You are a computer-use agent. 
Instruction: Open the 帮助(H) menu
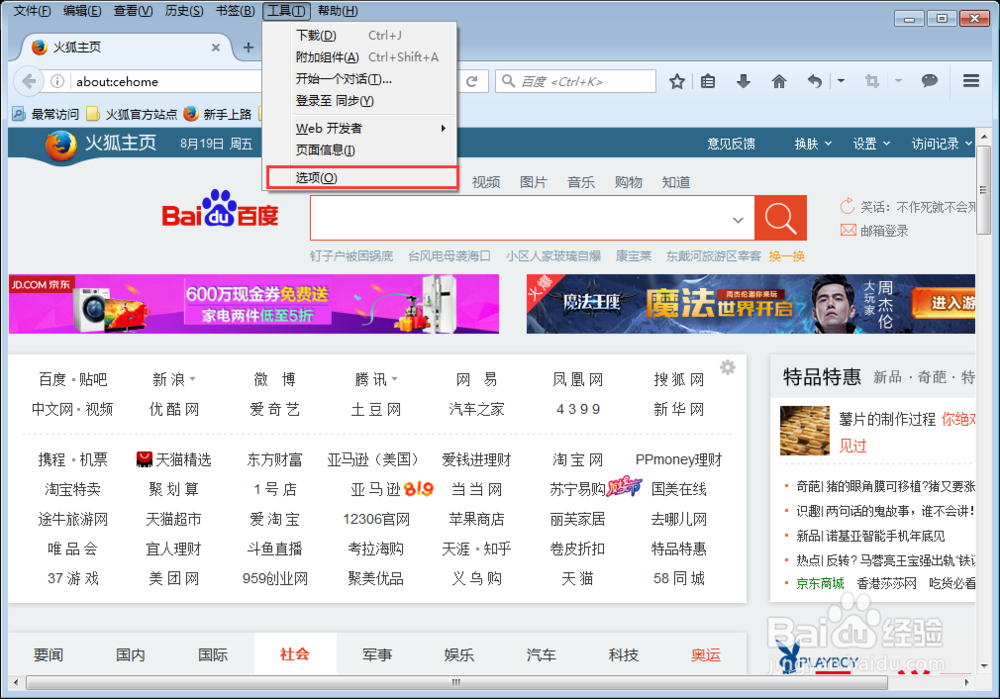pos(337,11)
